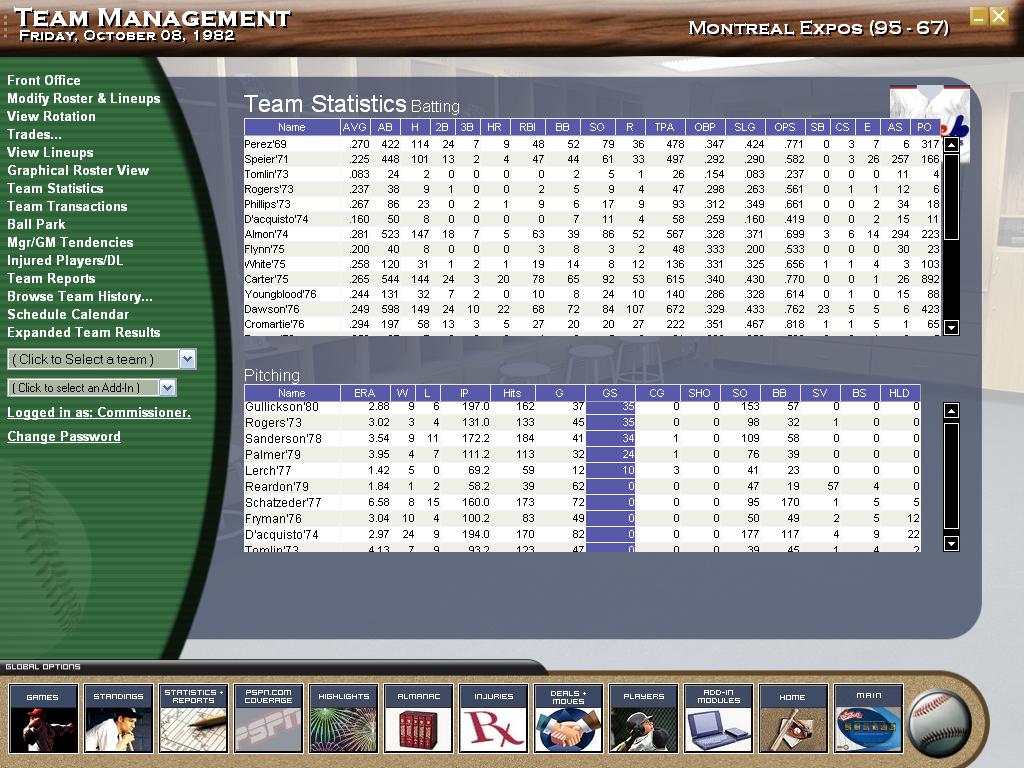Select batter Carter'75 row name

click(266, 280)
